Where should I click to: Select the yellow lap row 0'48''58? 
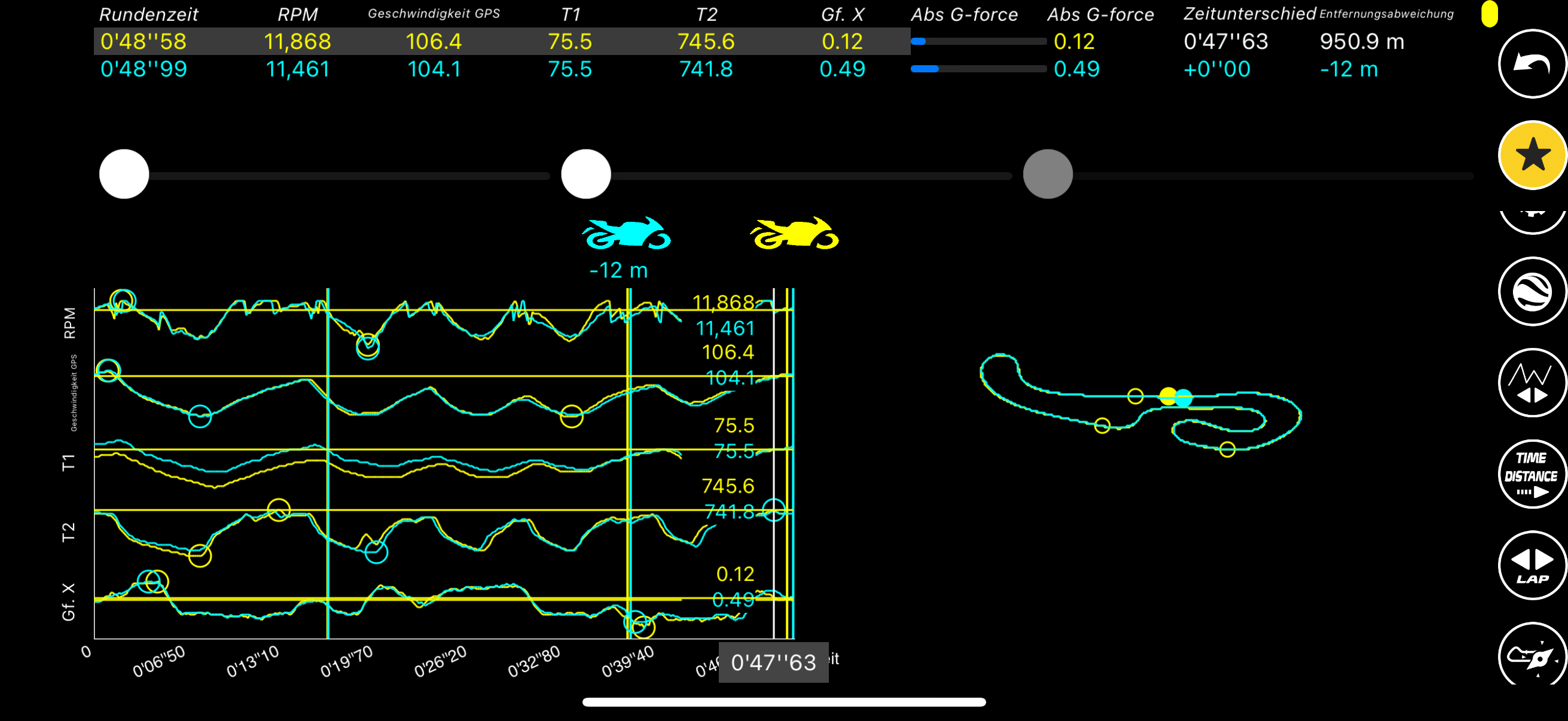(144, 41)
